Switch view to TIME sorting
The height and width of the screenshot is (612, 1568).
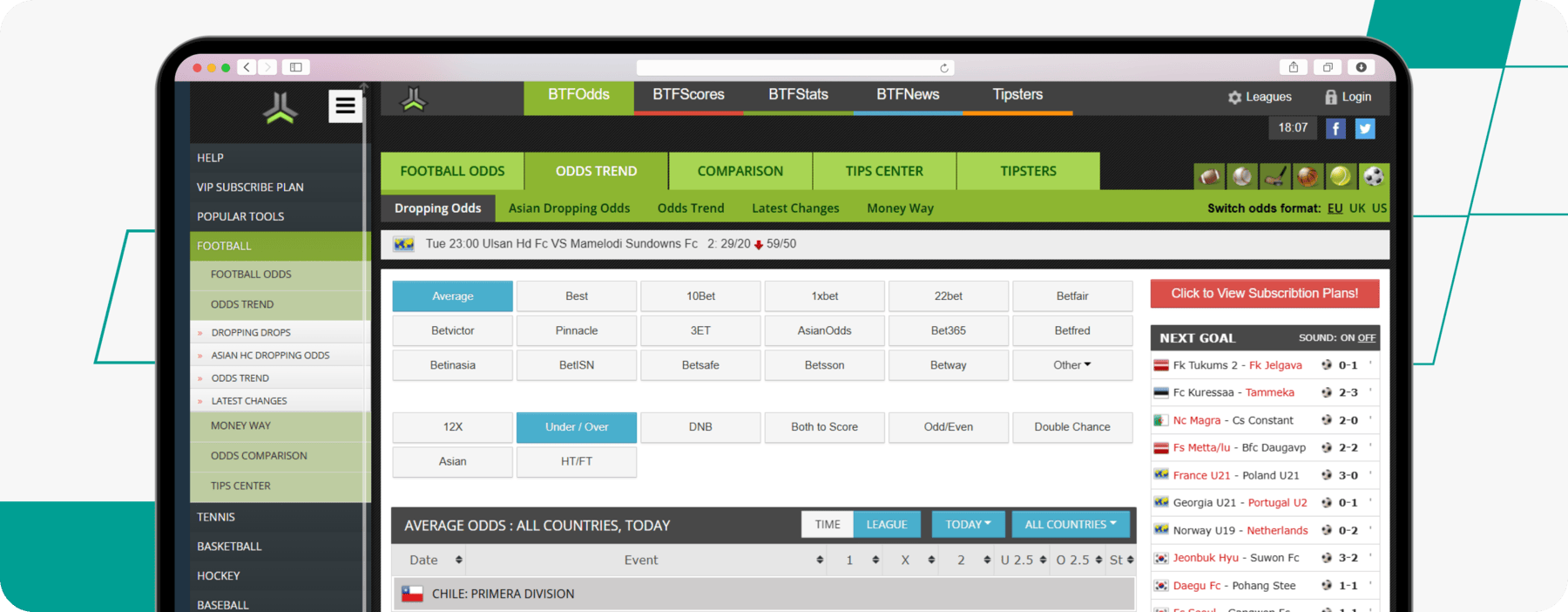point(828,524)
